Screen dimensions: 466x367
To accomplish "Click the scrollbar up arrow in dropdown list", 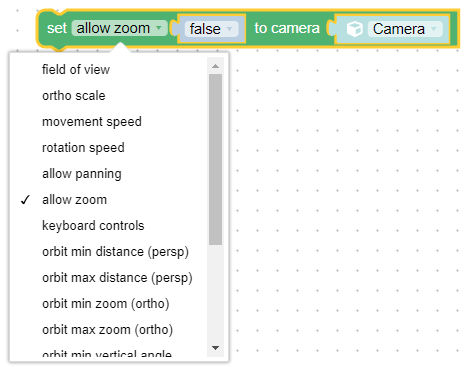I will click(215, 66).
